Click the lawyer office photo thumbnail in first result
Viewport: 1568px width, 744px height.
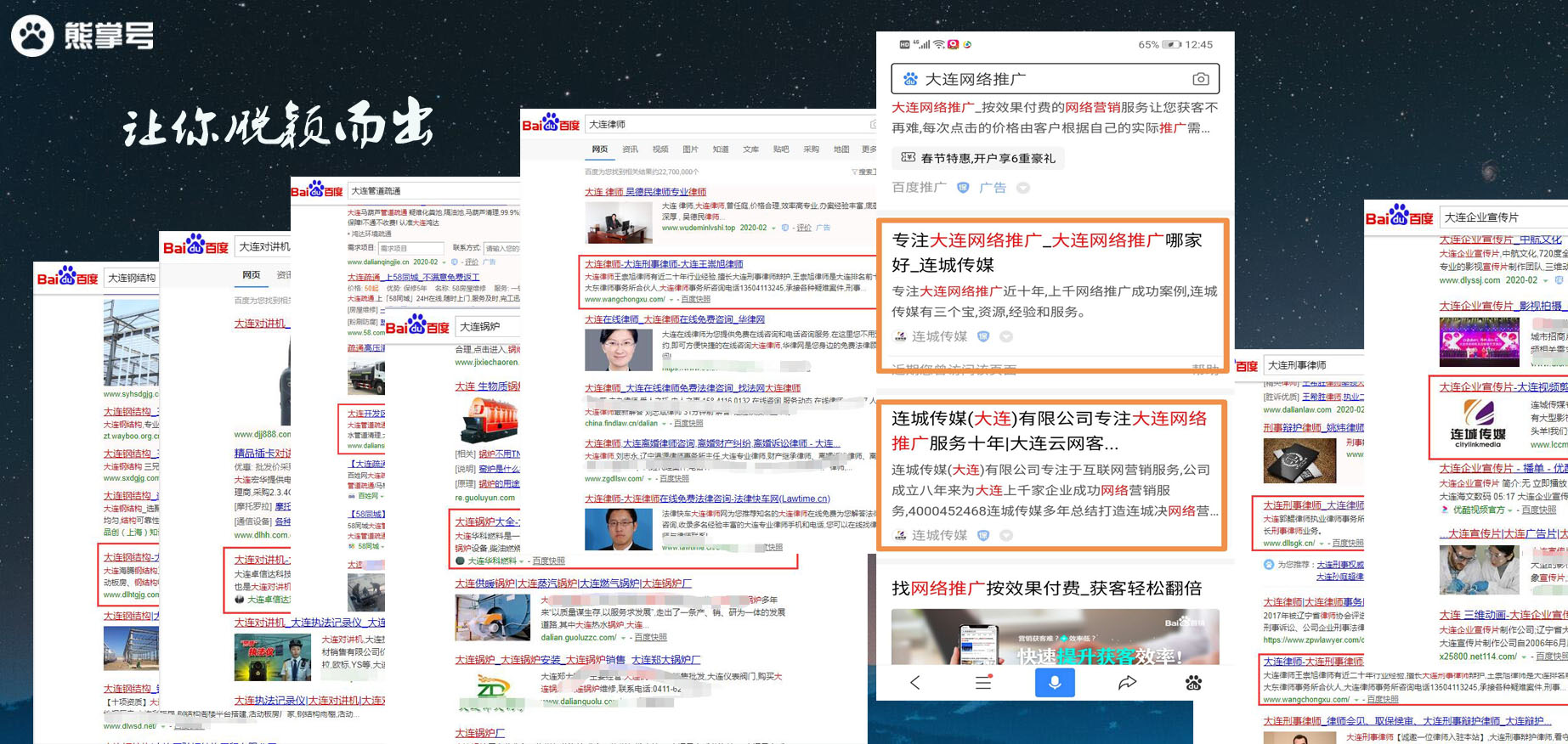tap(618, 222)
